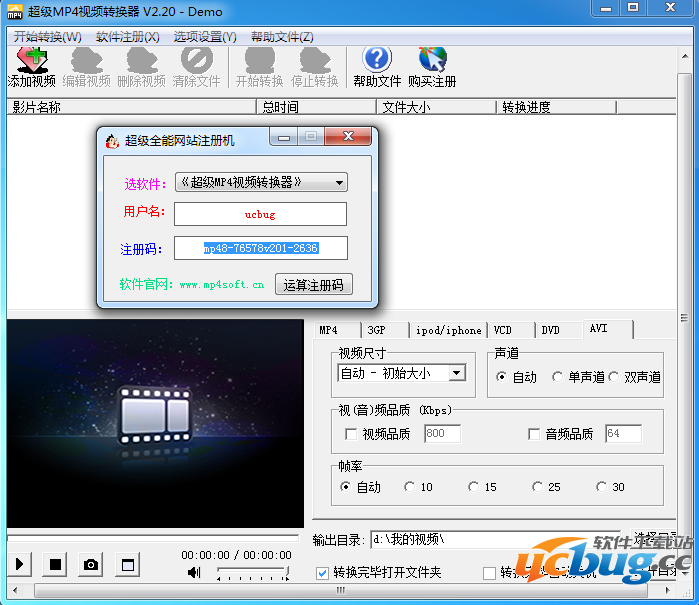Expand the 视频尺寸 video size dropdown

pos(456,373)
